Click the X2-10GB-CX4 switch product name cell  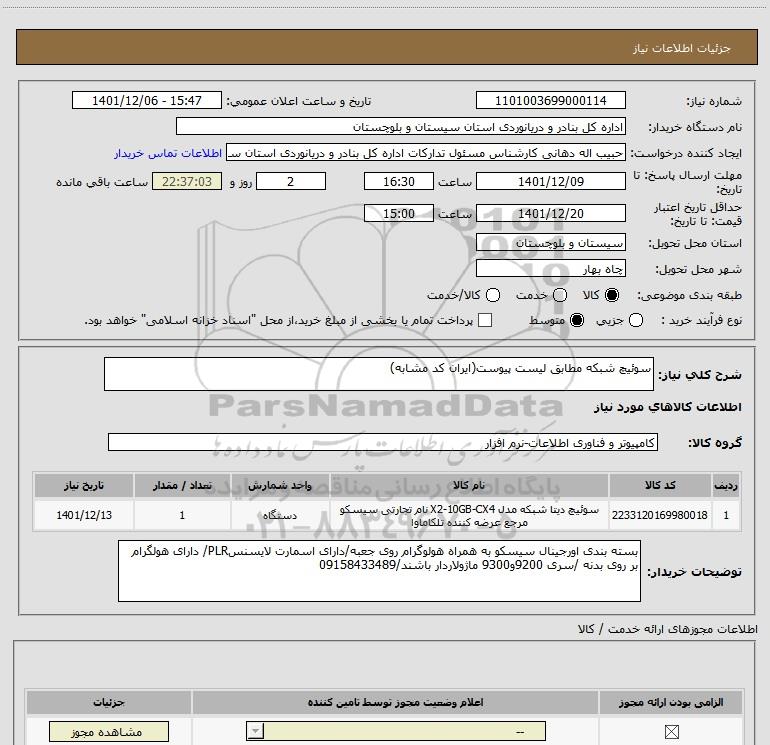point(468,516)
